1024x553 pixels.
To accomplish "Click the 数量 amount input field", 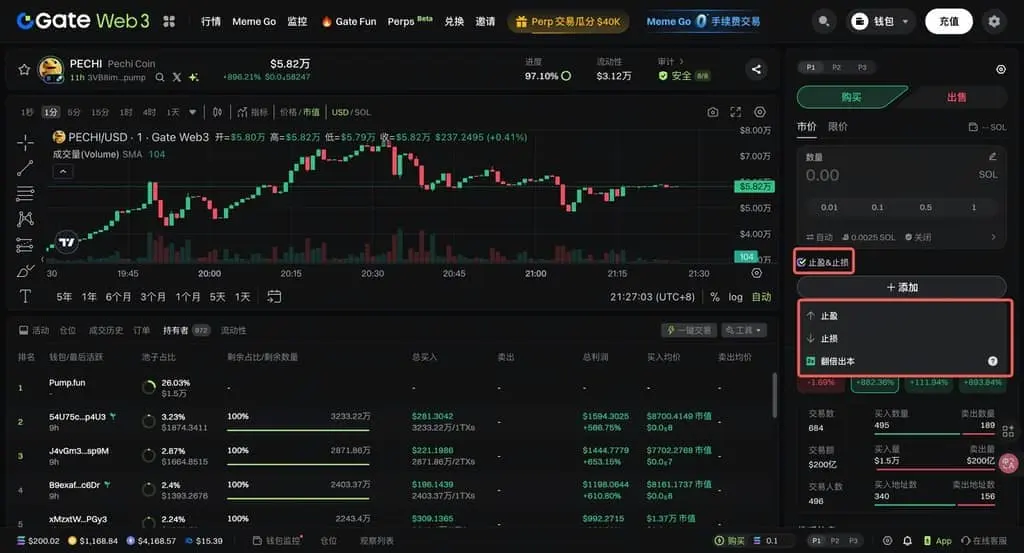I will (x=901, y=175).
